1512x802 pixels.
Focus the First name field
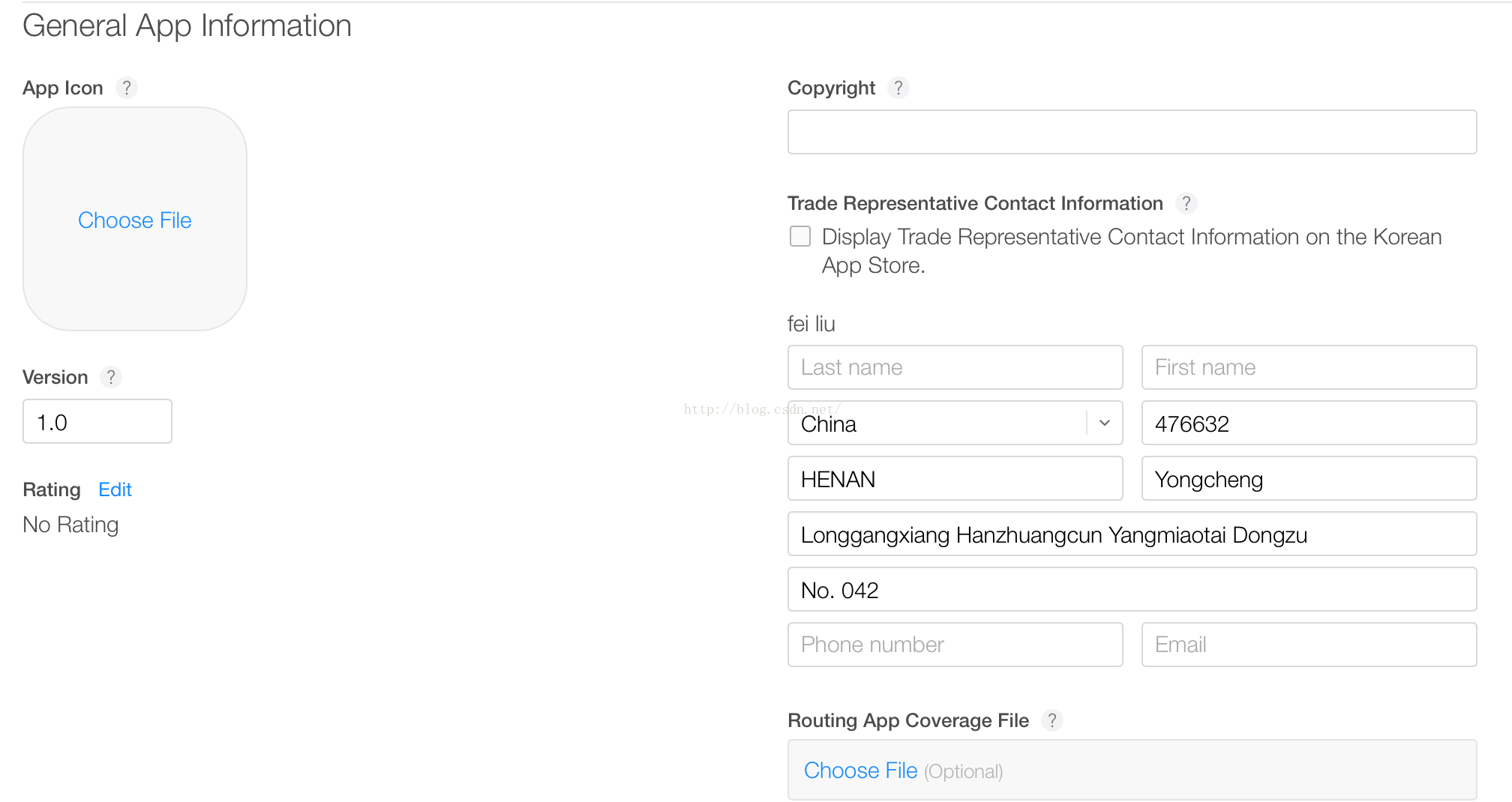click(1309, 367)
